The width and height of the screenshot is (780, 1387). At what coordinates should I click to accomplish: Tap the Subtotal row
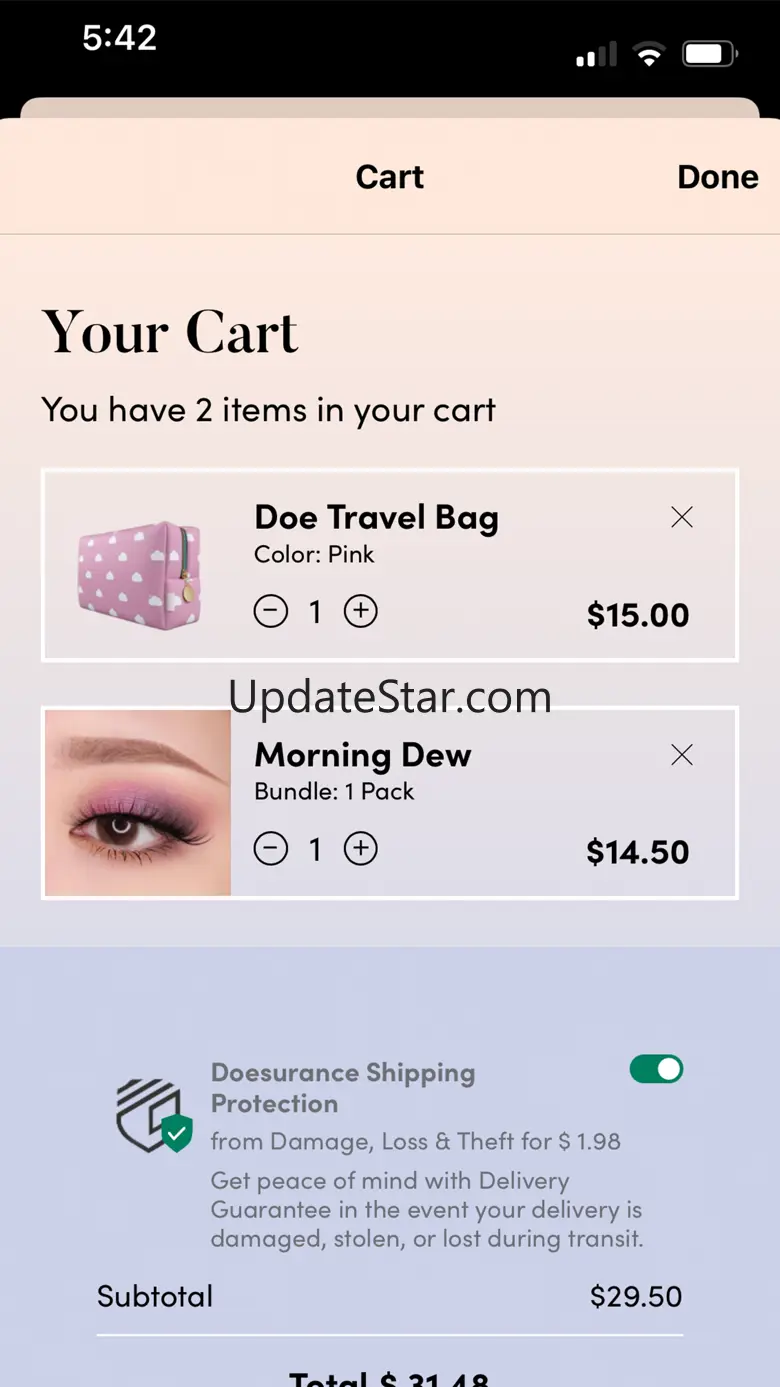[390, 1297]
